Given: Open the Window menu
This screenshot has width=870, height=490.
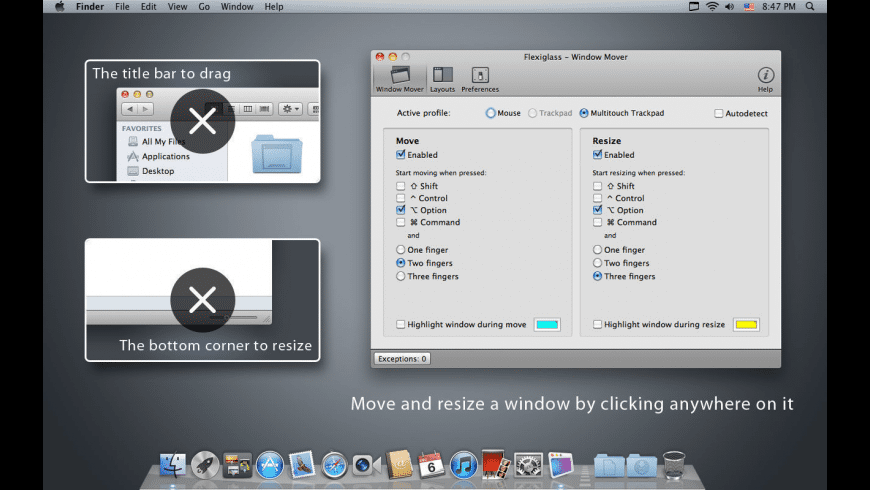Looking at the screenshot, I should [237, 7].
